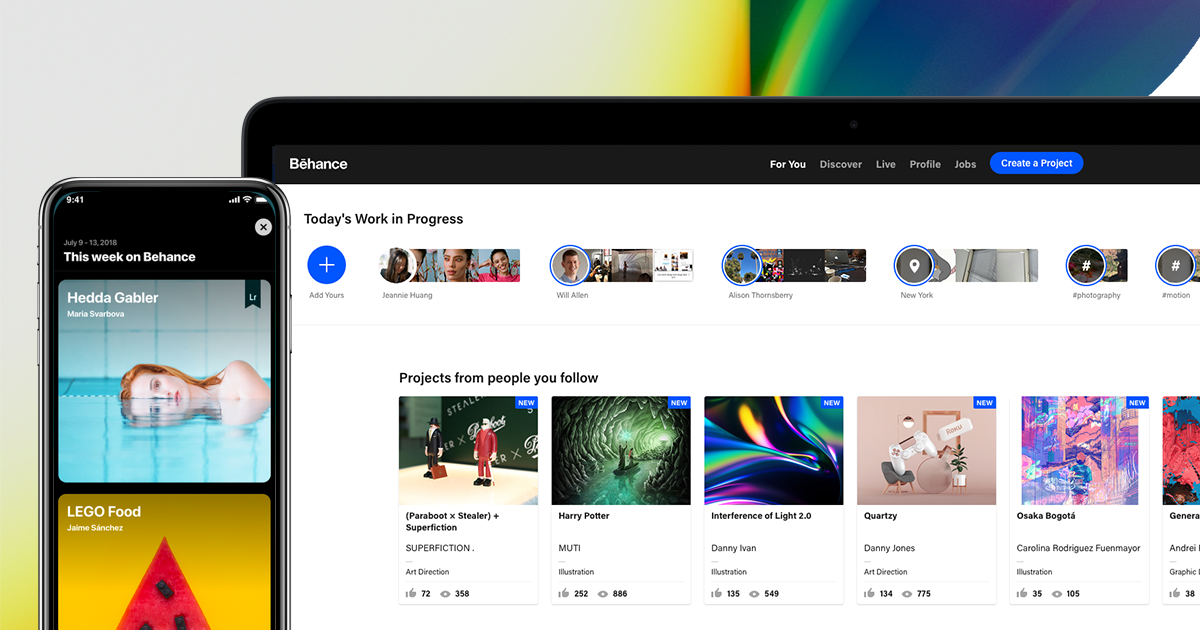Go to the Live tab

(x=886, y=164)
